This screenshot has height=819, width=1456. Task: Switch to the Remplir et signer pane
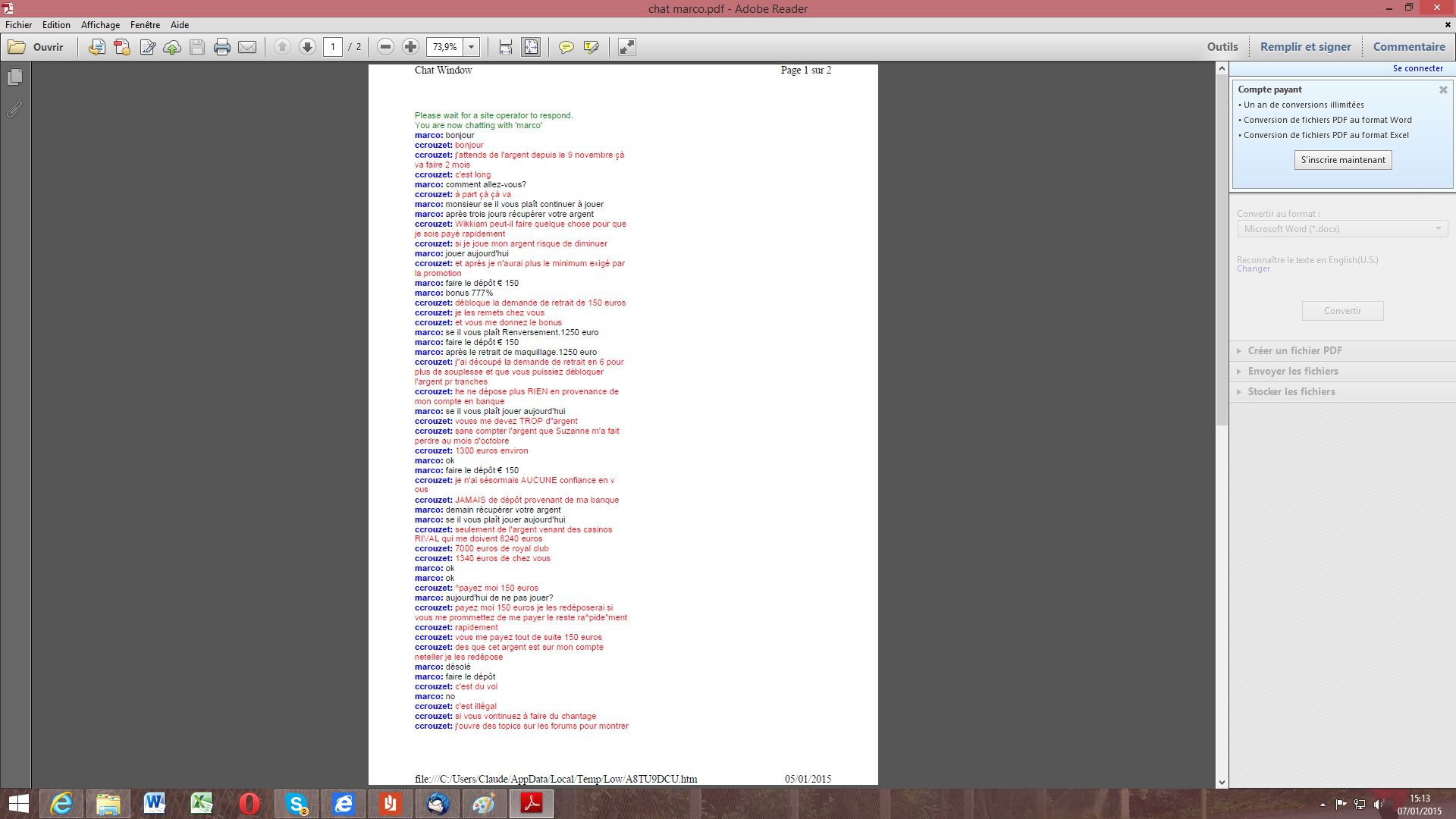(x=1305, y=47)
